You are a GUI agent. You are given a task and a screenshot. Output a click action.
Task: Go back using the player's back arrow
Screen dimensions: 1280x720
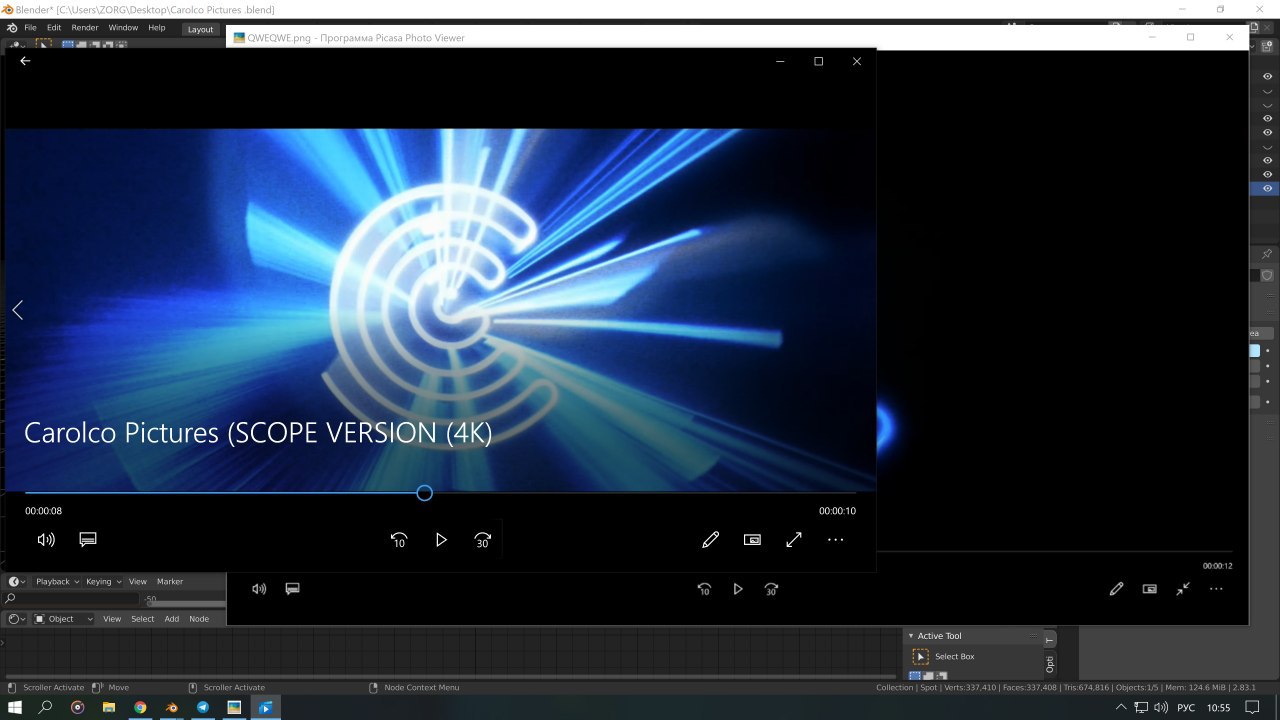(25, 61)
